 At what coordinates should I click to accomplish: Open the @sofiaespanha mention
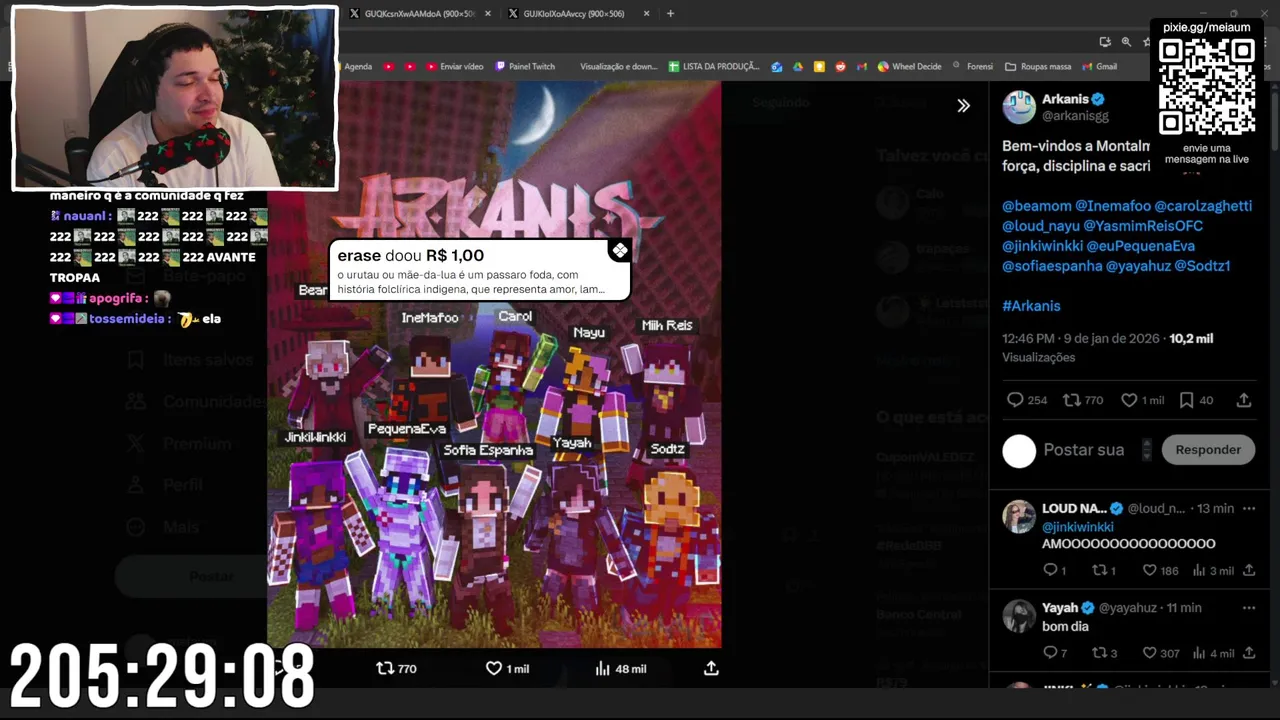[1052, 266]
